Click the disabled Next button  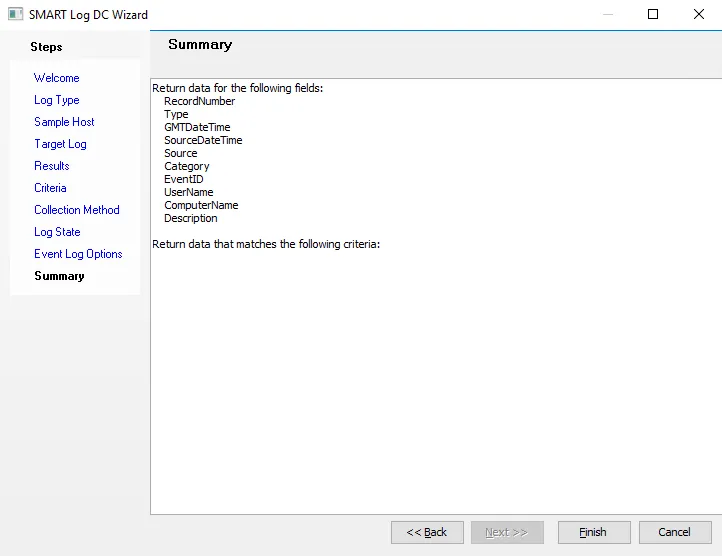click(507, 532)
